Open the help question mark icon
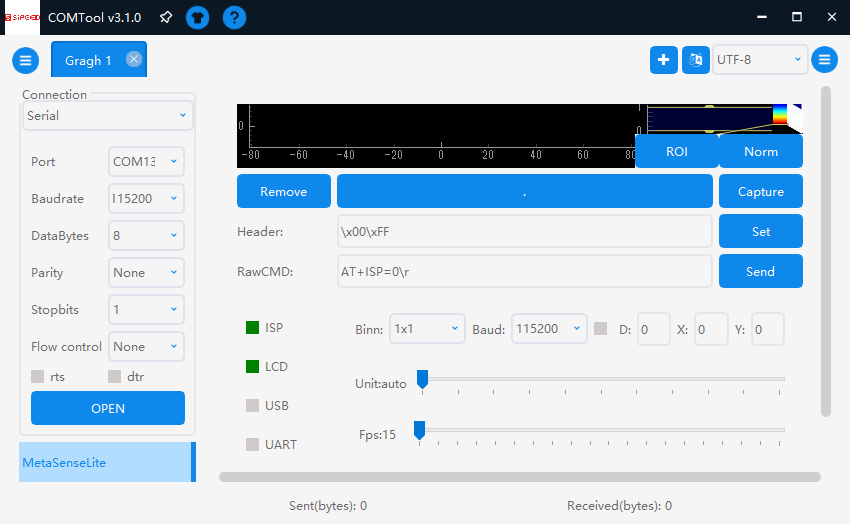The image size is (850, 524). pyautogui.click(x=234, y=17)
